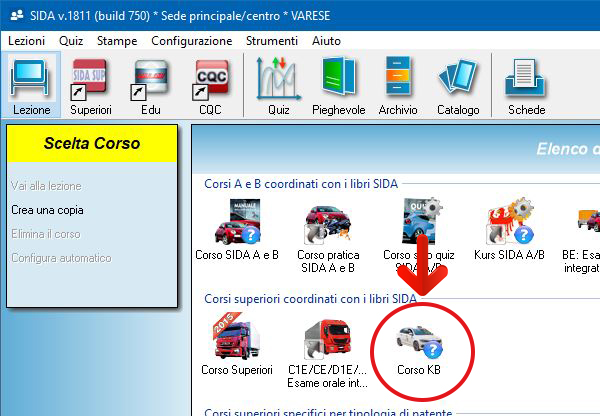Select the Edu toolbar icon
This screenshot has width=600, height=416.
151,85
